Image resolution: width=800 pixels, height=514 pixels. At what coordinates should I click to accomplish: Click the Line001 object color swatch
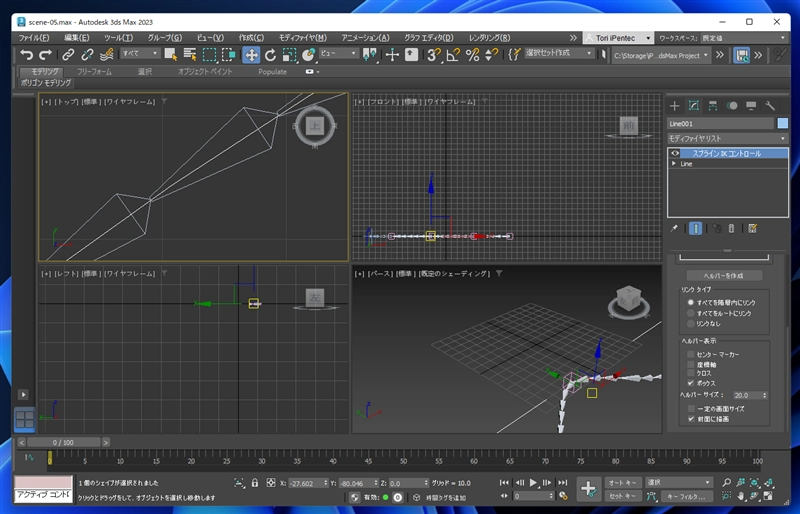click(782, 124)
